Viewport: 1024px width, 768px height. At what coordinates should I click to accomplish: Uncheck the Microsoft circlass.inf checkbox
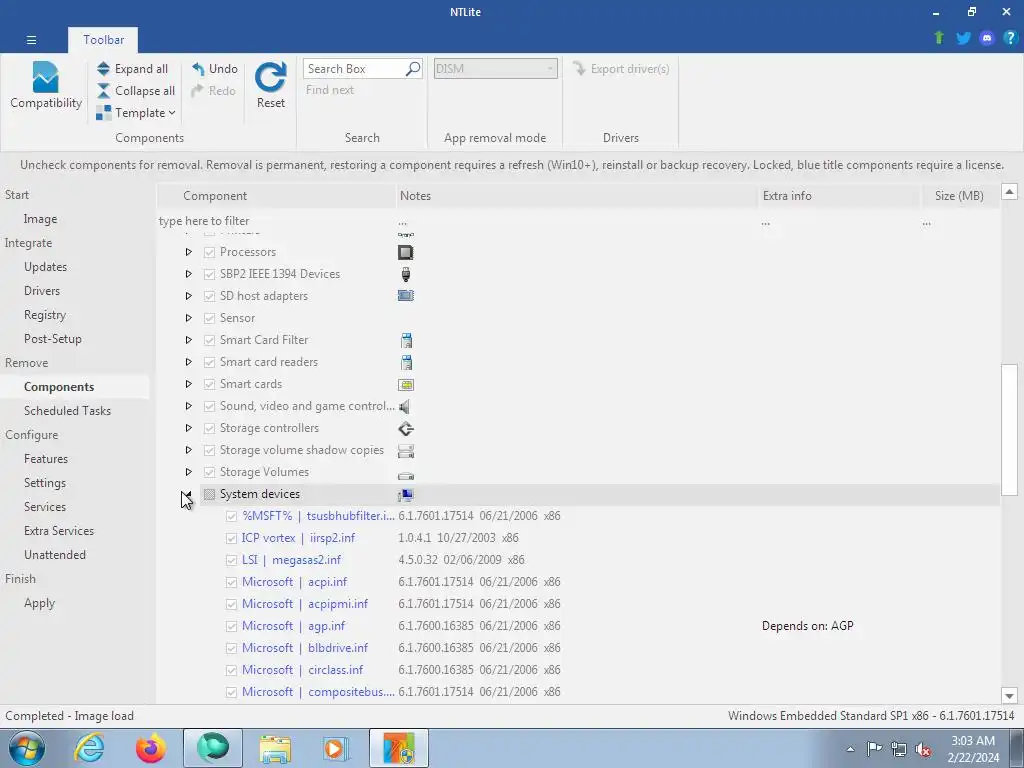pos(231,670)
